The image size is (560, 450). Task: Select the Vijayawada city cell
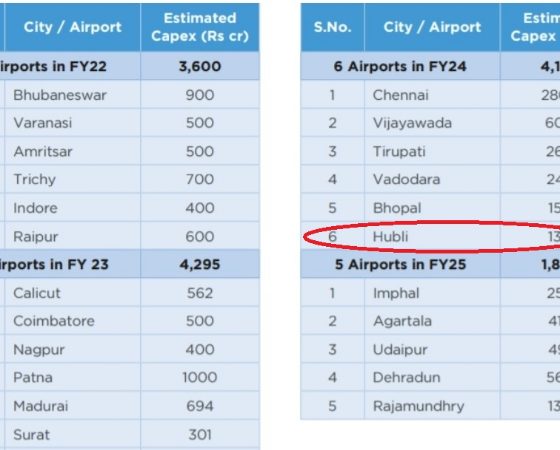tap(432, 123)
